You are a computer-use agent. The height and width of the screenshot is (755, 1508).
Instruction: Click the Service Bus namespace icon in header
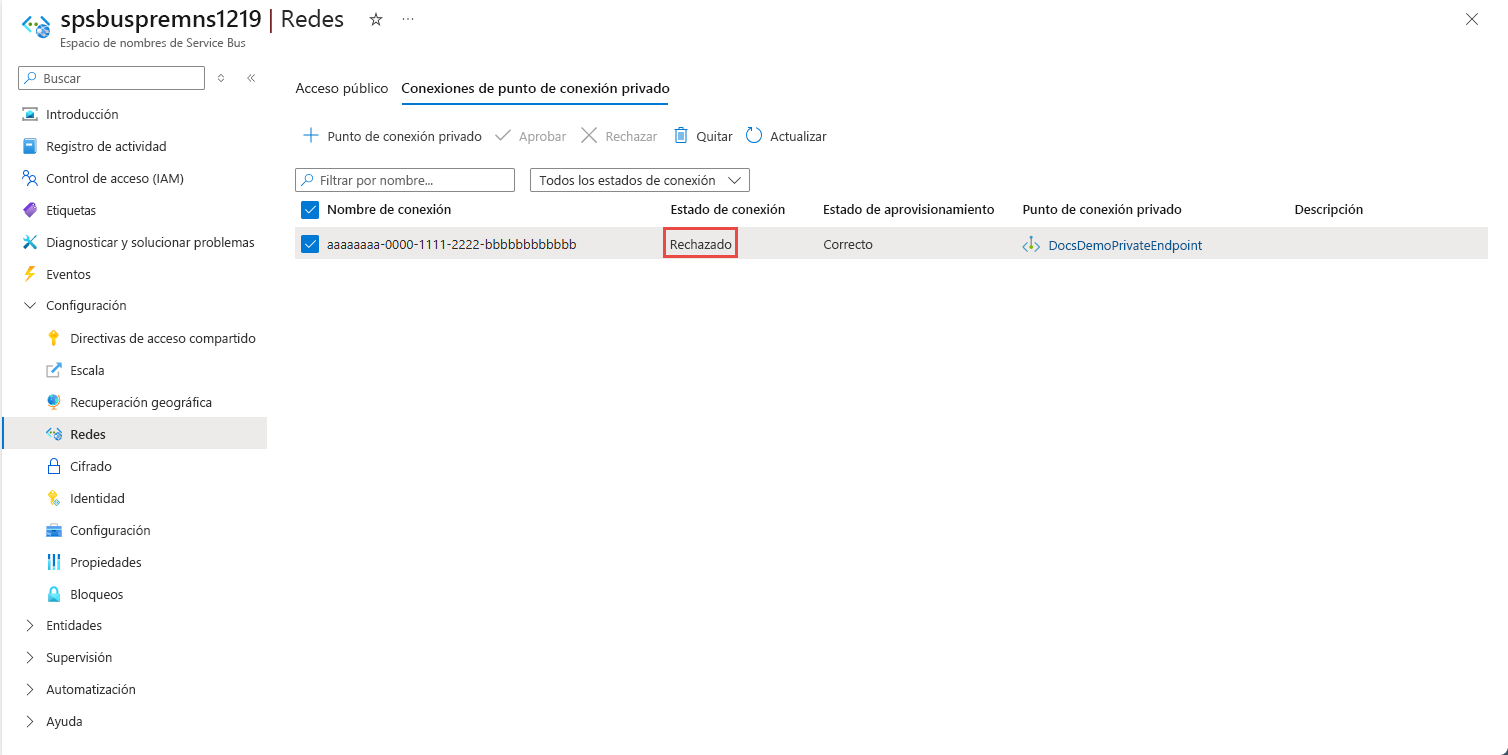pyautogui.click(x=36, y=26)
